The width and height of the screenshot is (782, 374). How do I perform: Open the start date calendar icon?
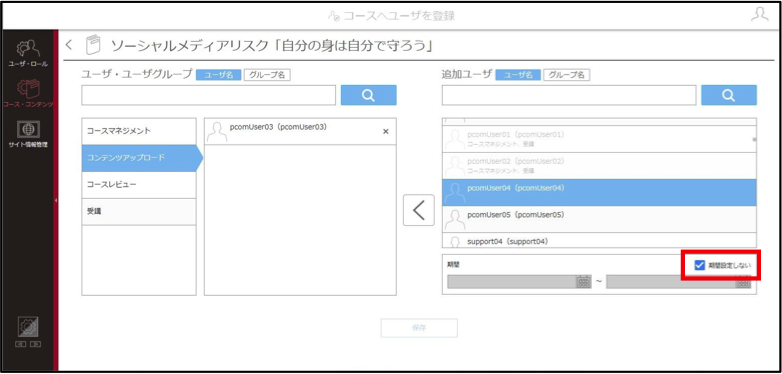(x=583, y=282)
